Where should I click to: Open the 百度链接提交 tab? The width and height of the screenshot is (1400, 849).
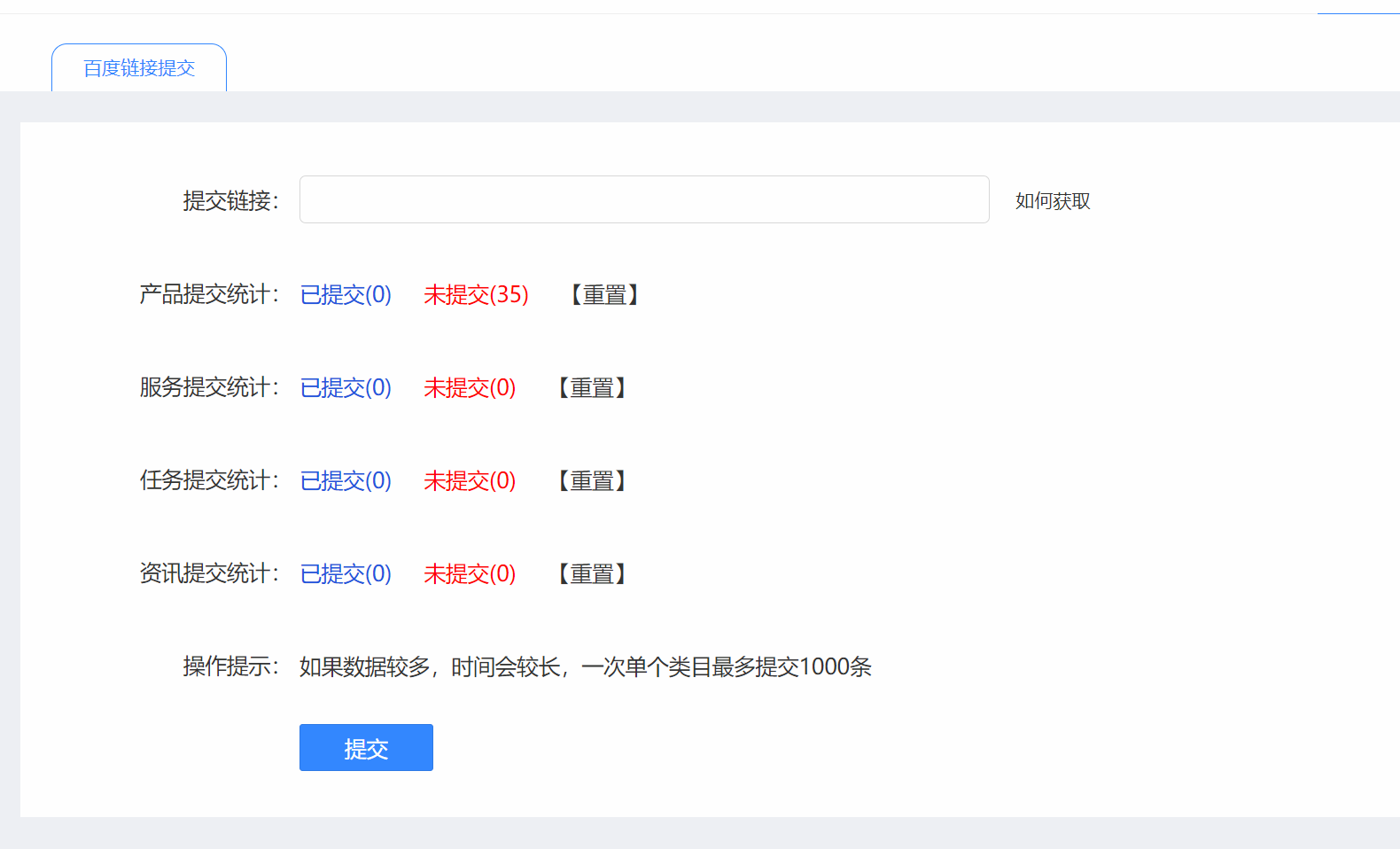pos(139,68)
